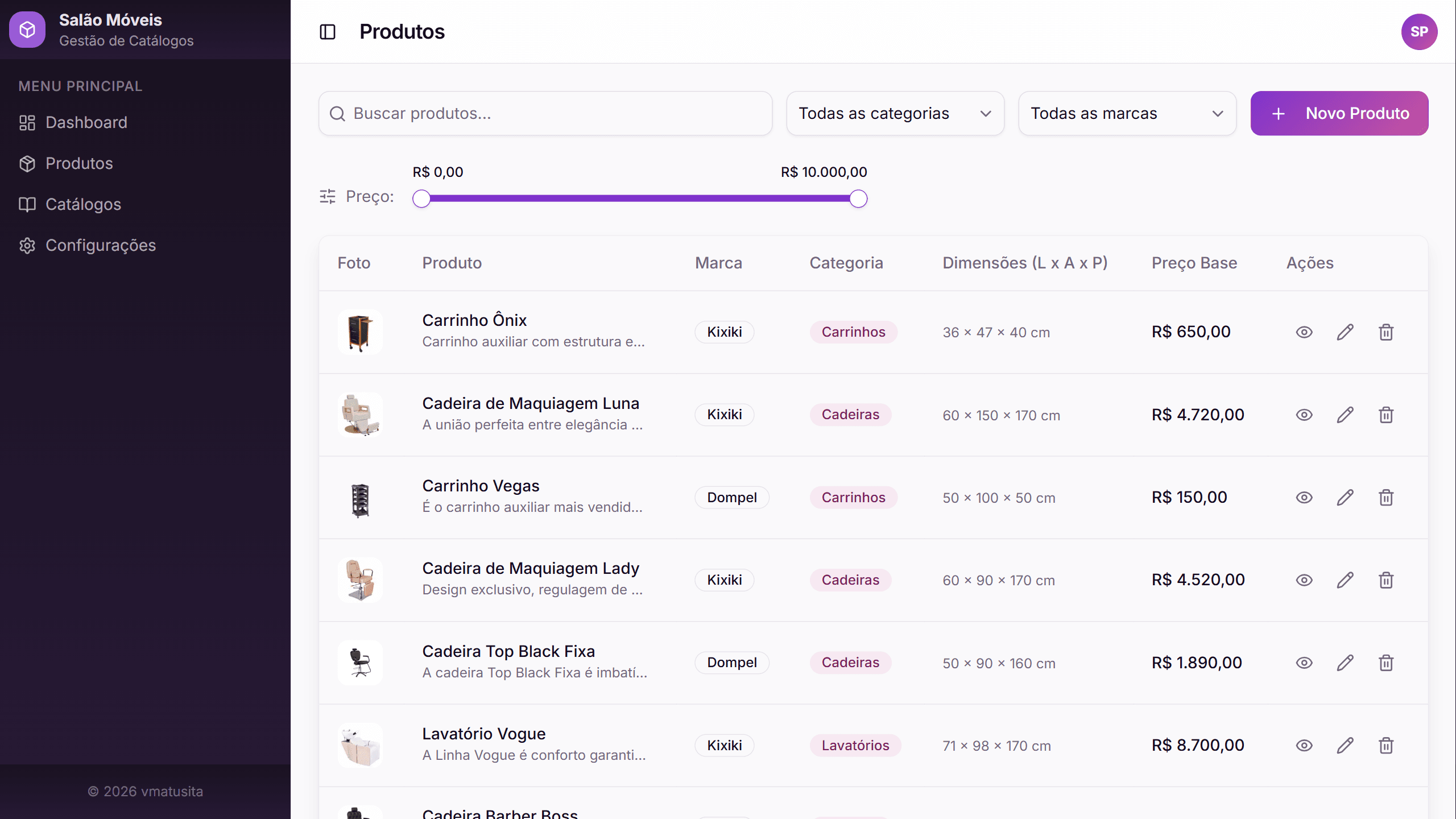The width and height of the screenshot is (1456, 819).
Task: Click the Salão Móveis cube logo
Action: tap(27, 30)
